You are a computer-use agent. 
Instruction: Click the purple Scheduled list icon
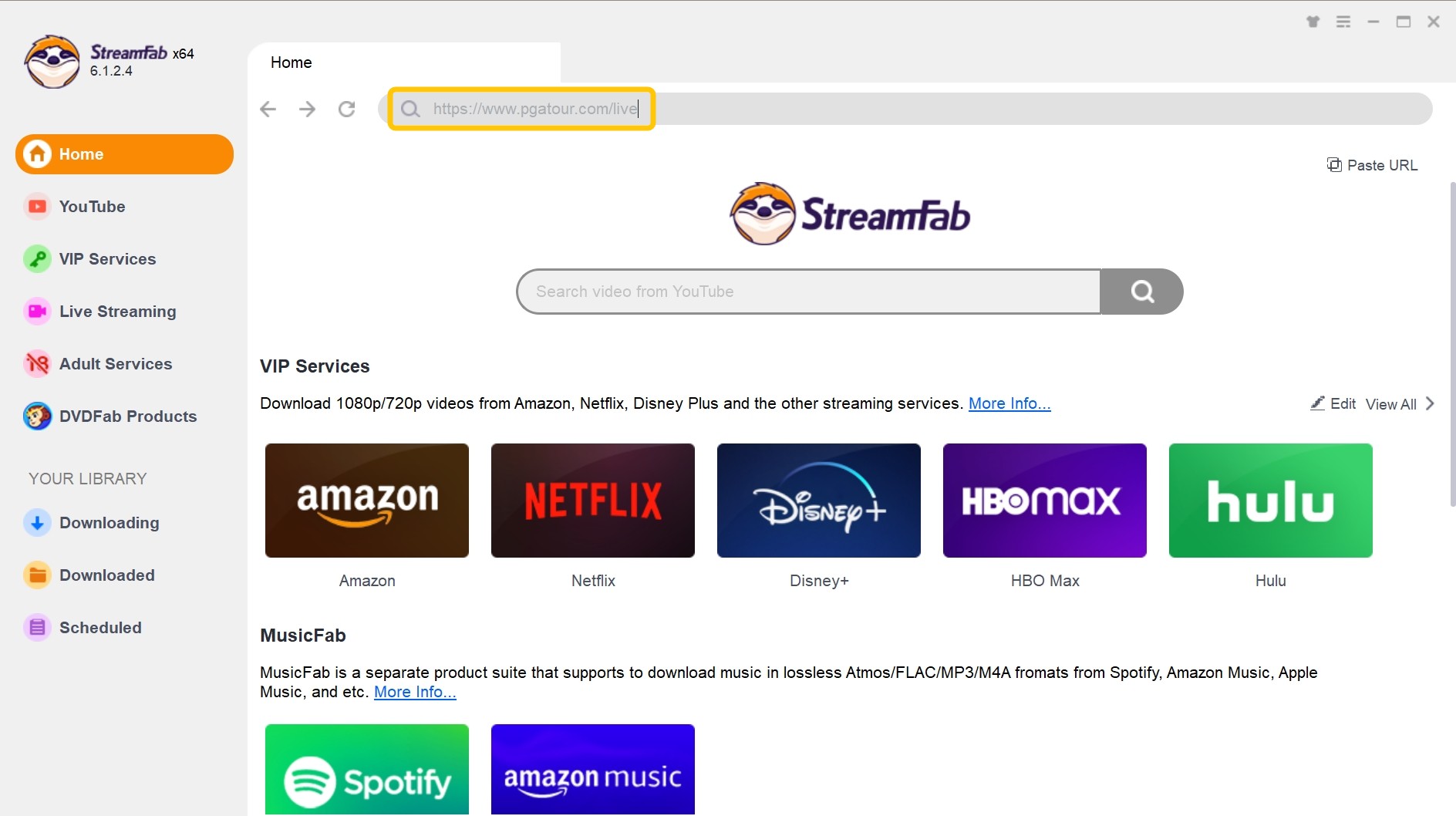click(x=37, y=628)
